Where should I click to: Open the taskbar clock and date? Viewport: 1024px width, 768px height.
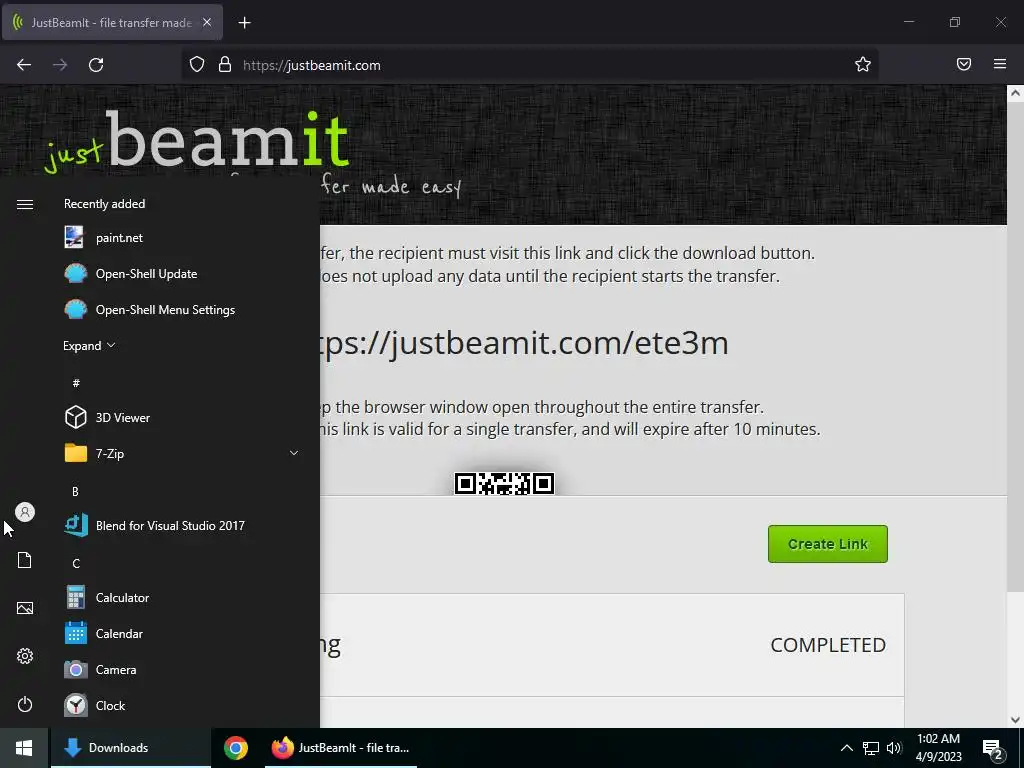click(938, 748)
